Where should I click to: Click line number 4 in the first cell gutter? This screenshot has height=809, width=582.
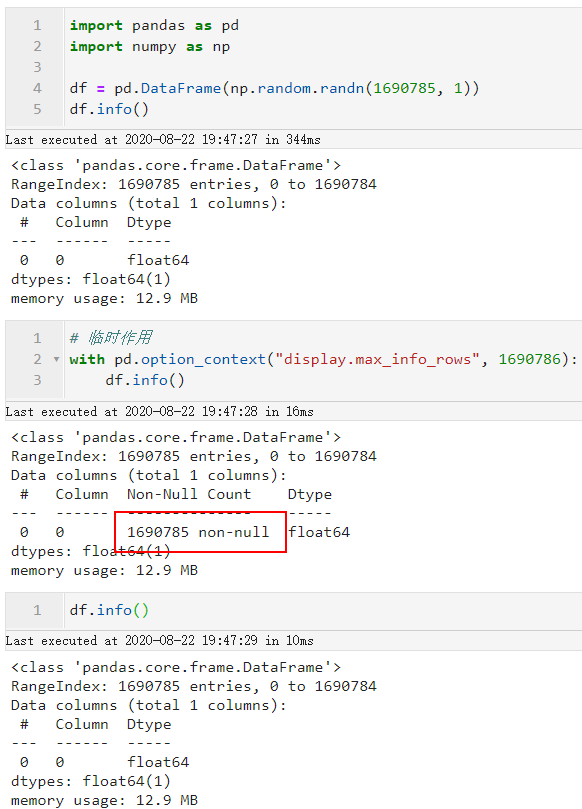37,88
